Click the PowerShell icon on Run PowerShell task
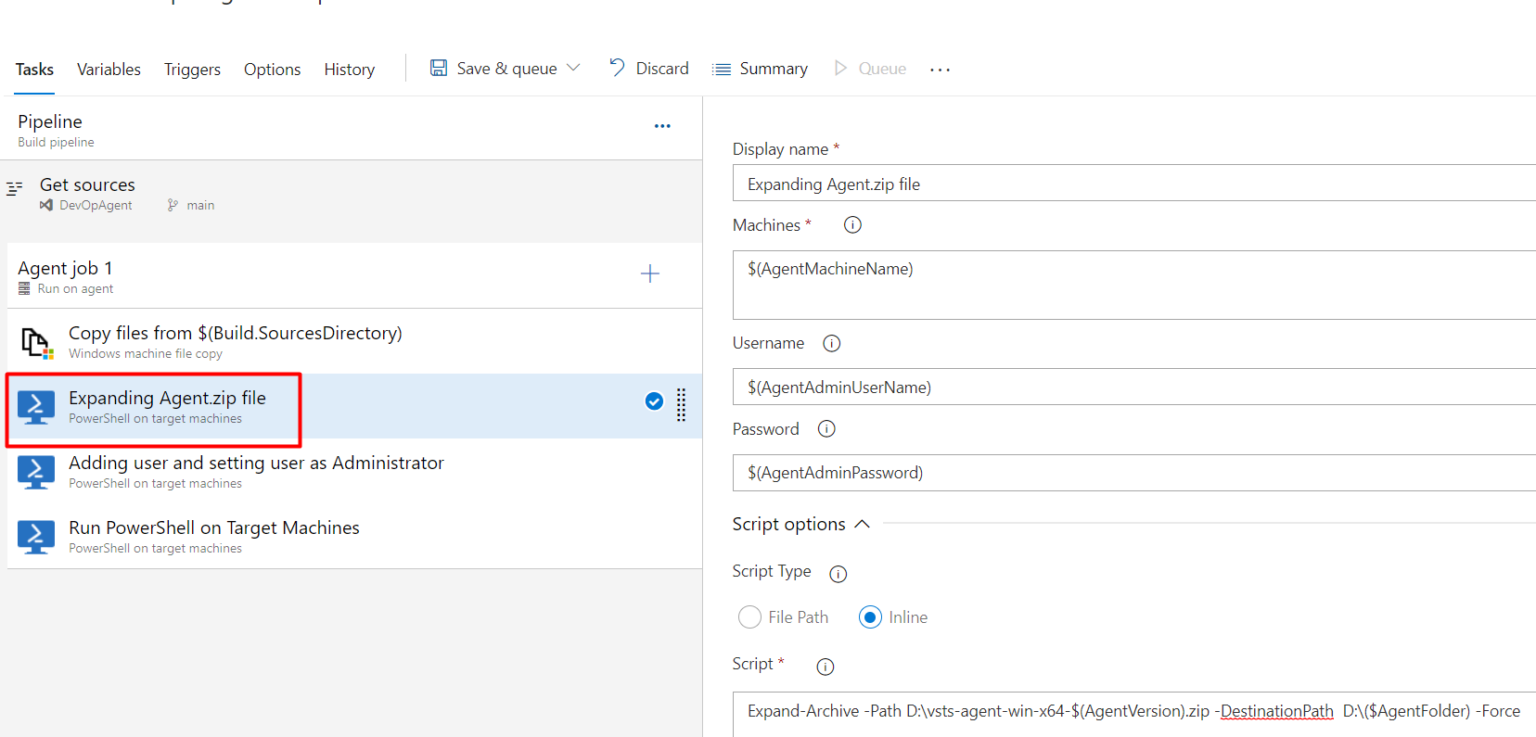Viewport: 1536px width, 737px height. [x=36, y=537]
